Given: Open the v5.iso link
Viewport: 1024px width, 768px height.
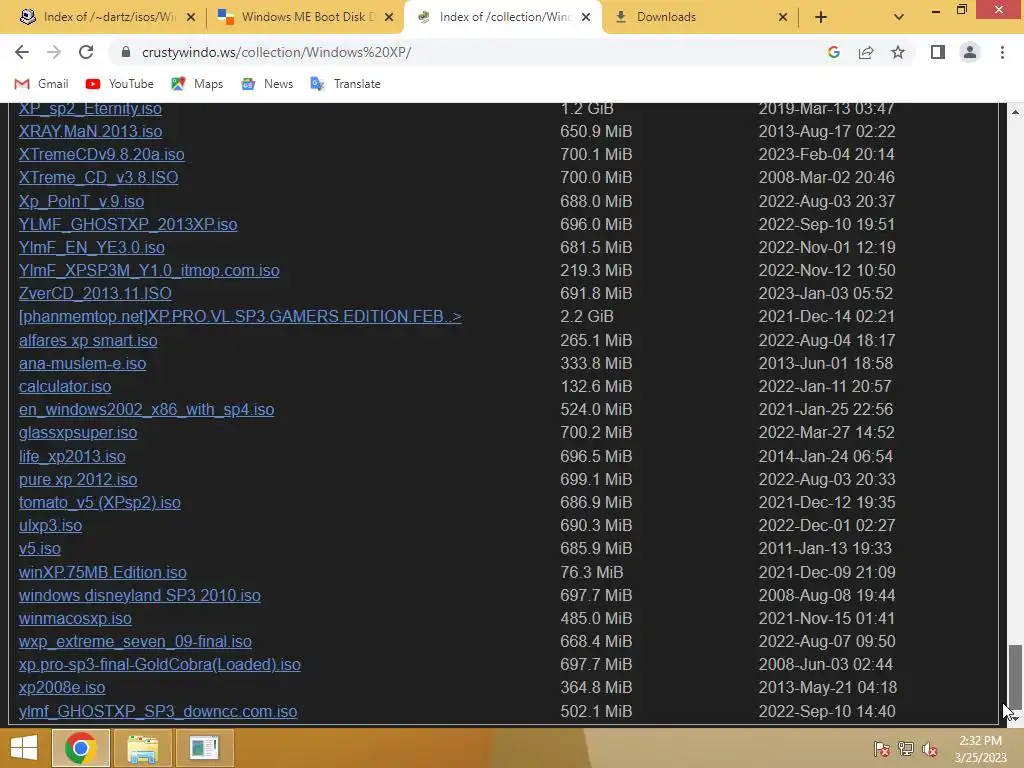Looking at the screenshot, I should pyautogui.click(x=39, y=548).
